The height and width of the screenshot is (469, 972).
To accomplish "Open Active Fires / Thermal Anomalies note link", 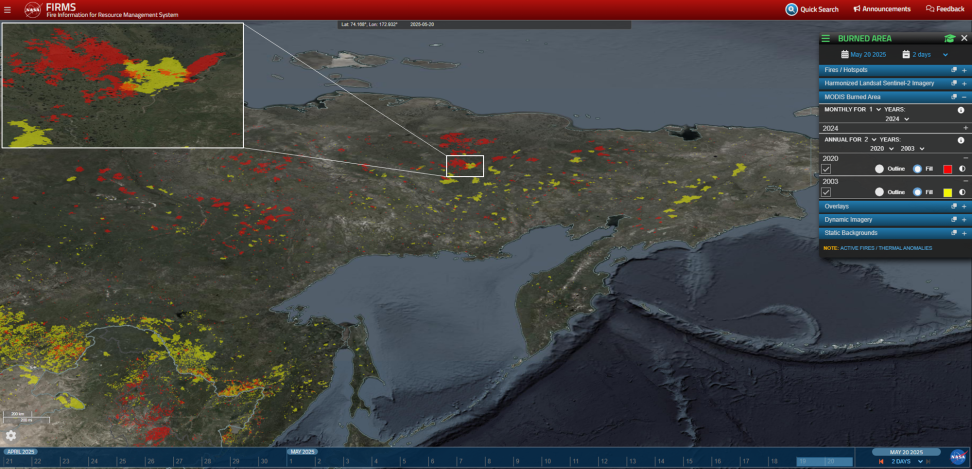I will pyautogui.click(x=886, y=248).
